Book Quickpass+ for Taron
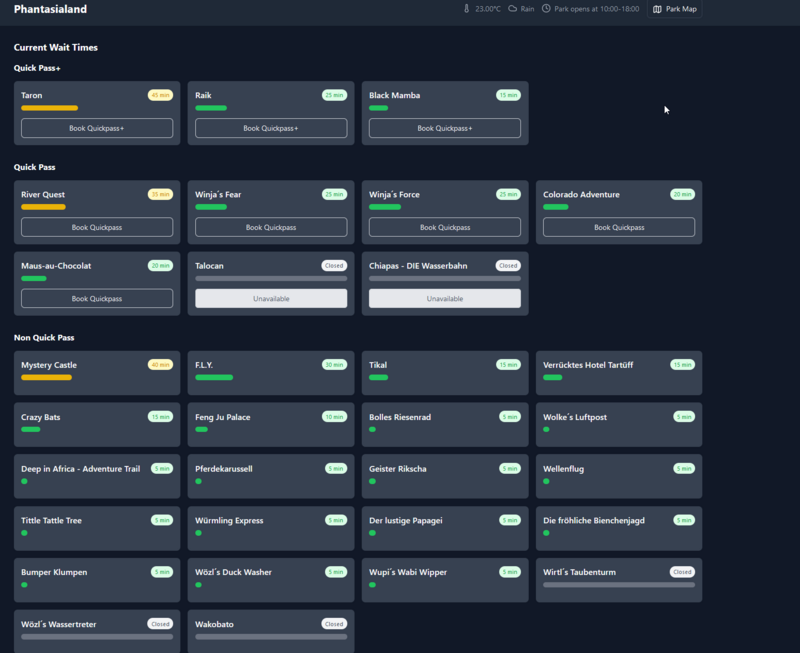 coord(97,128)
